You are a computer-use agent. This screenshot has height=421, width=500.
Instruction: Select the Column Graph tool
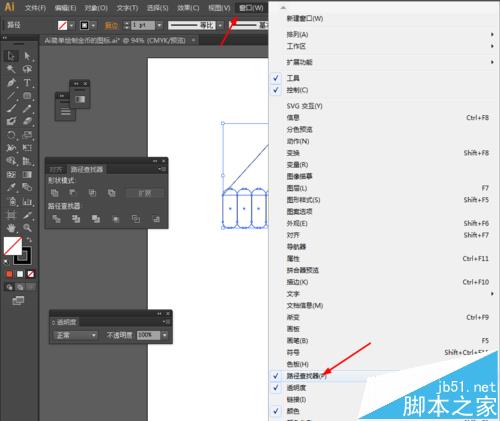[27, 201]
